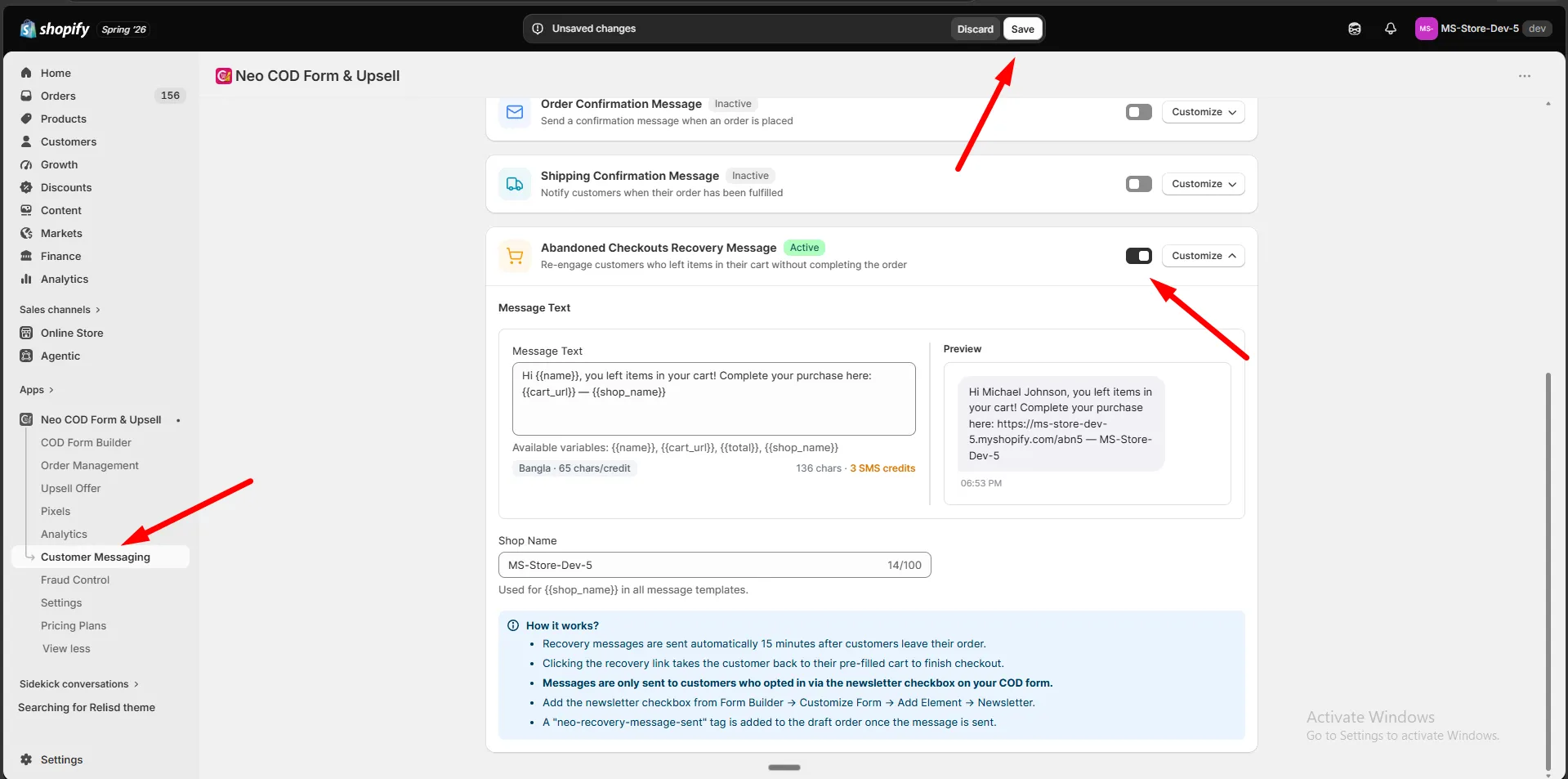Click the Neo COD Form app icon in sidebar
The height and width of the screenshot is (779, 1568).
tap(26, 419)
